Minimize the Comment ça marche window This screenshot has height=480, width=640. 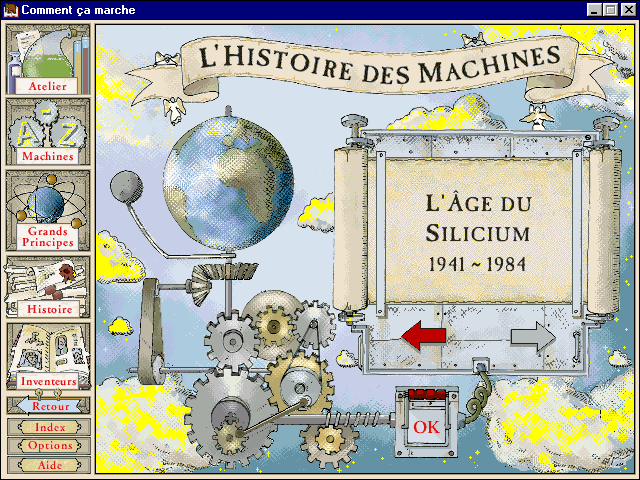coord(594,10)
